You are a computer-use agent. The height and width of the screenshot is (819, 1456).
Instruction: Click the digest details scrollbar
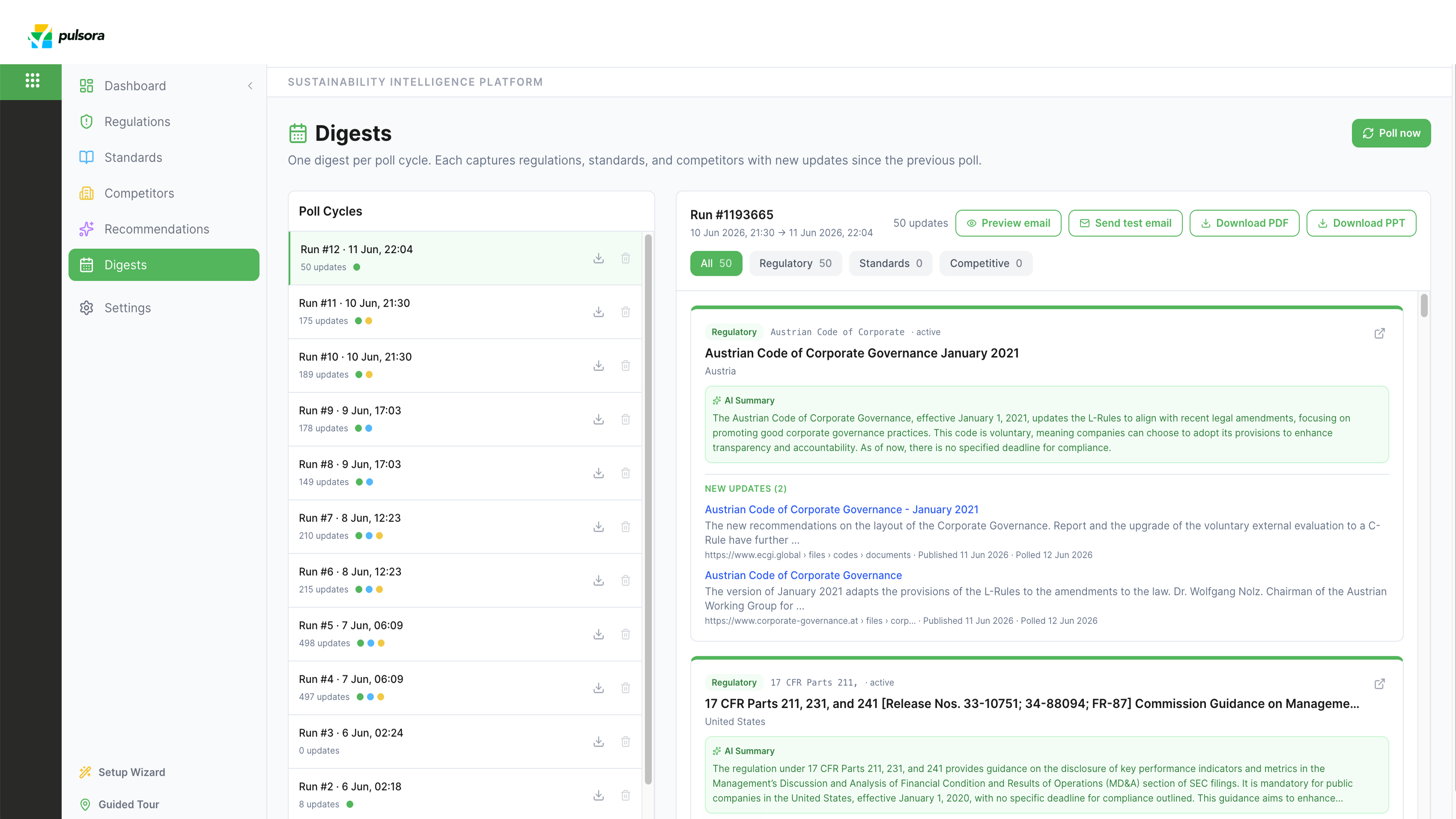pos(1424,306)
